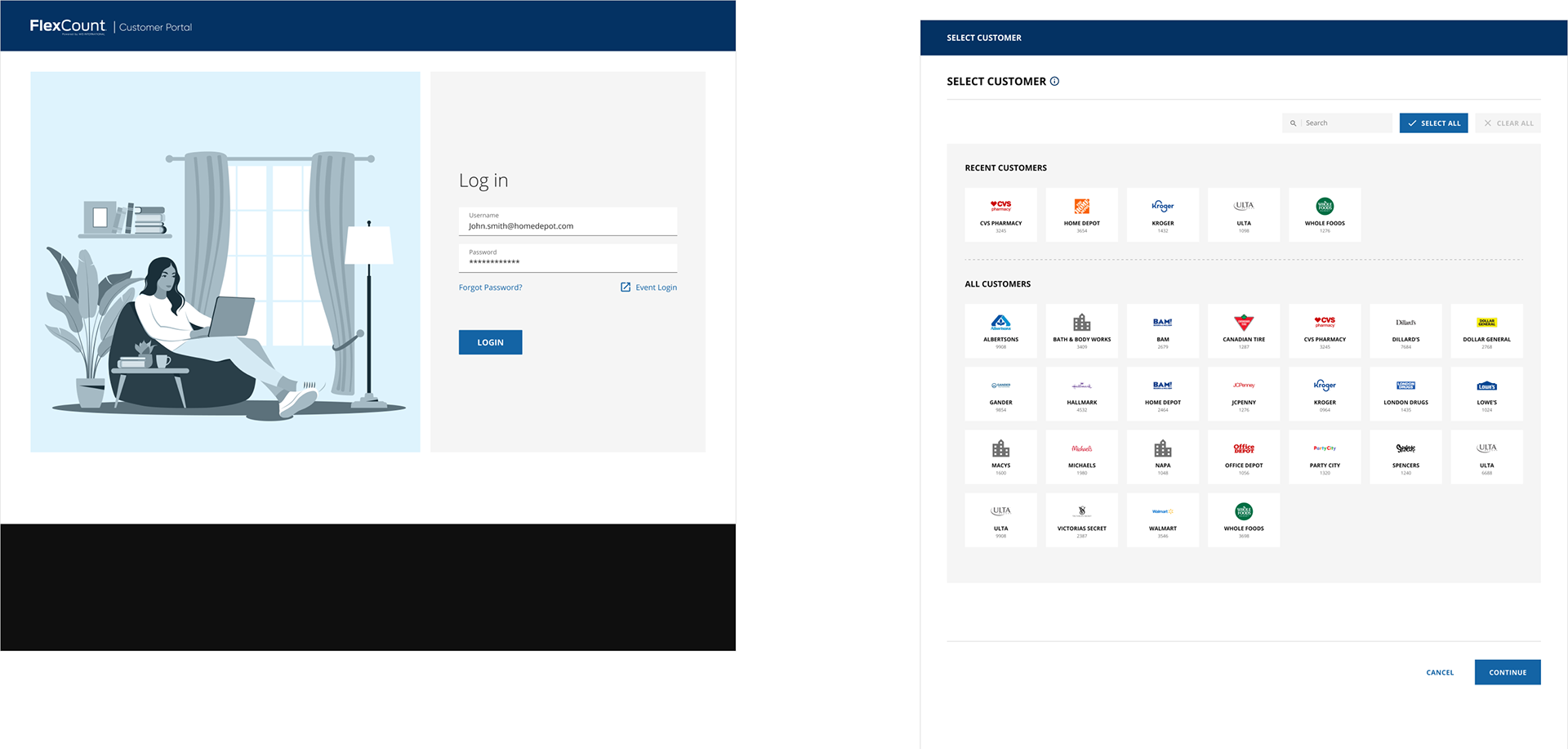Select the ULTA 9908 customer card
This screenshot has height=749, width=1568.
[1000, 519]
